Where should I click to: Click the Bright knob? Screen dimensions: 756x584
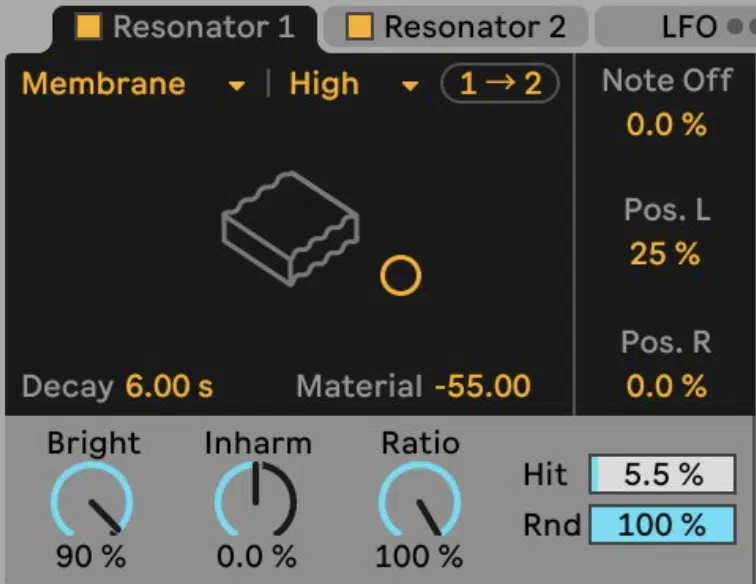click(92, 500)
